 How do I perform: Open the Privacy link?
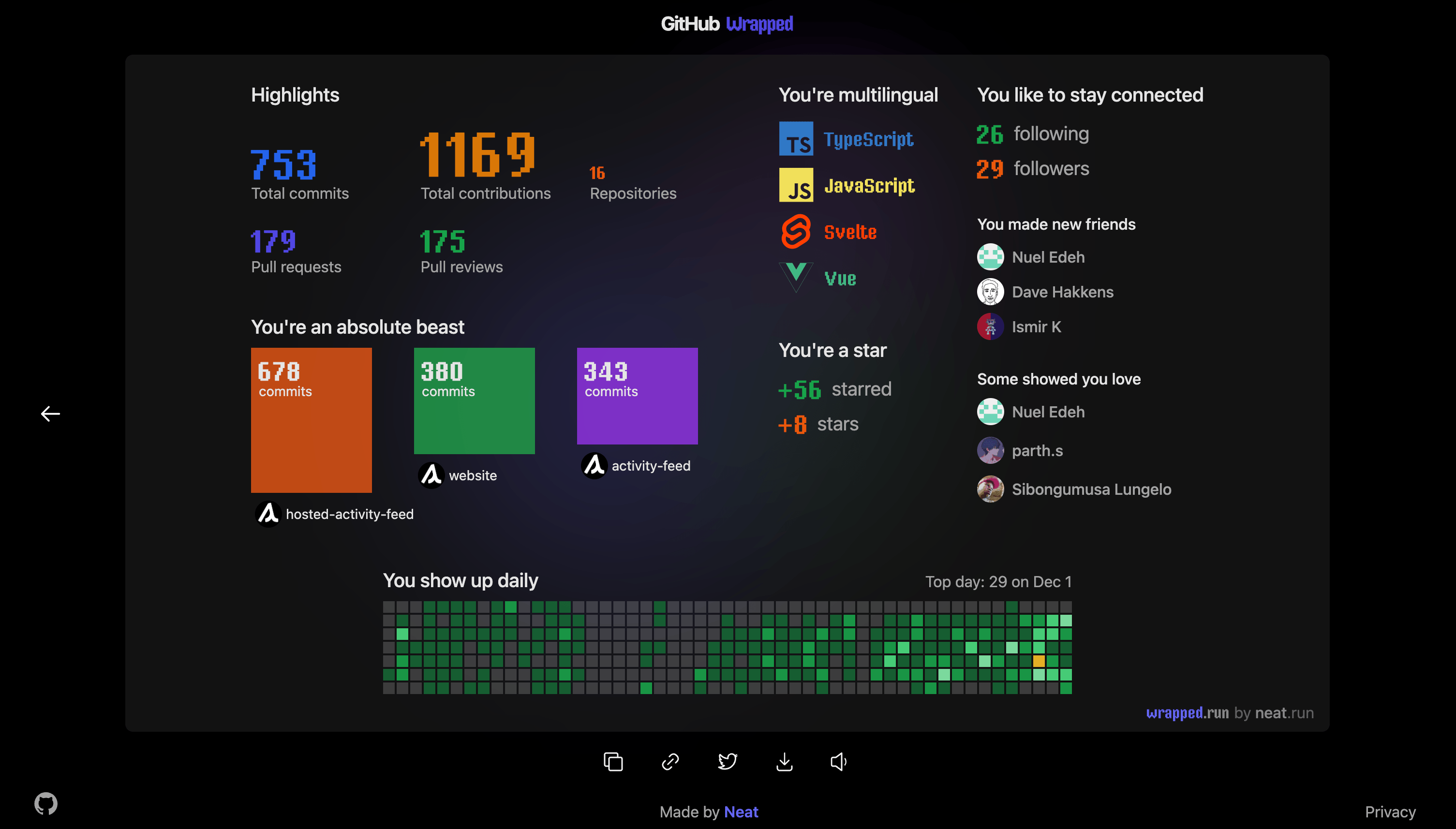[1390, 812]
